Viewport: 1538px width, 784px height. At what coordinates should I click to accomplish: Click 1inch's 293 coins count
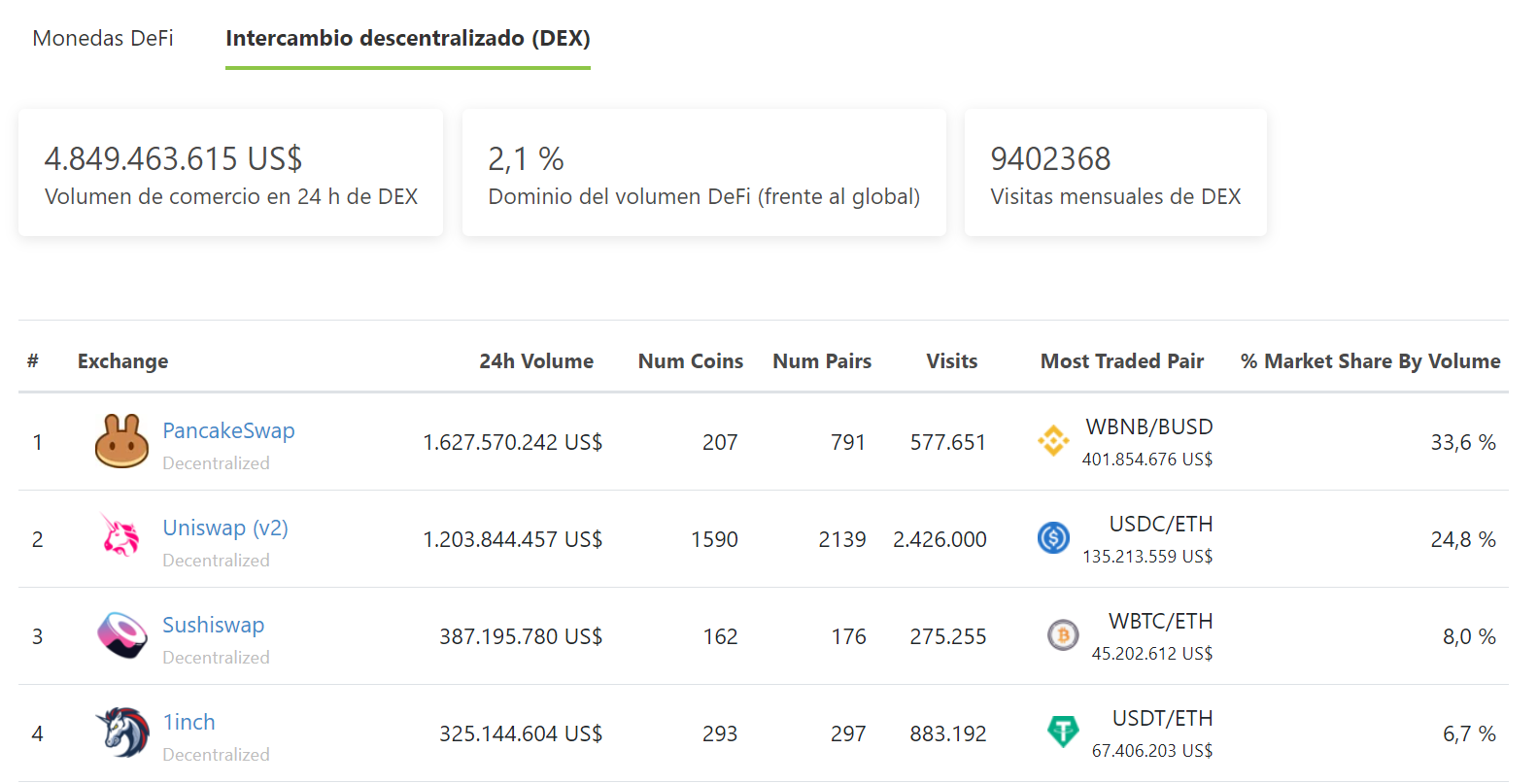[x=720, y=733]
